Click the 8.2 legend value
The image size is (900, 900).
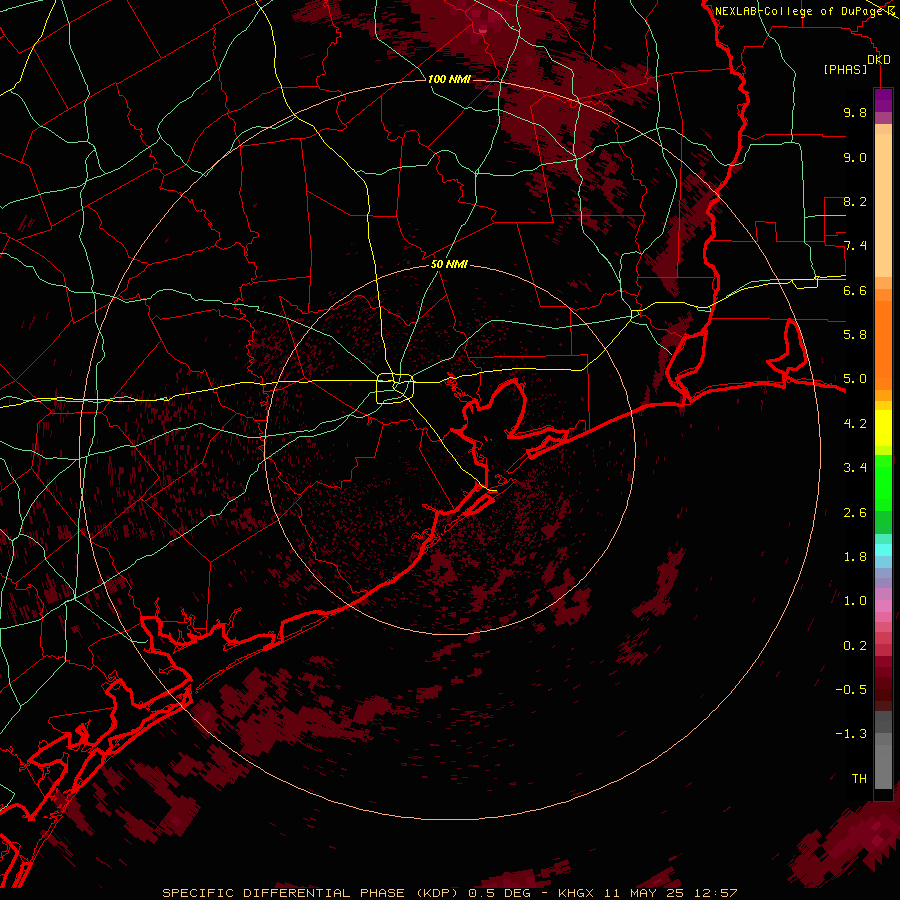(855, 201)
